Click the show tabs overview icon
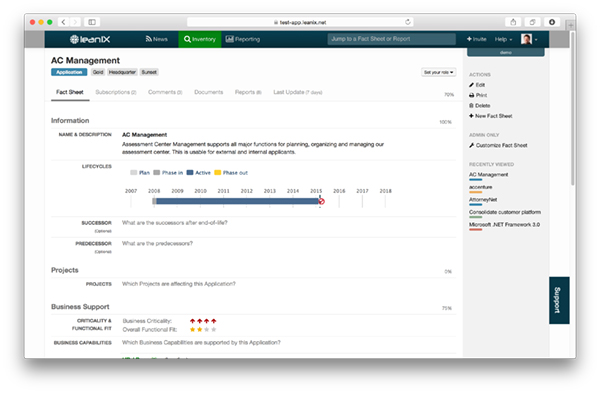 532,22
